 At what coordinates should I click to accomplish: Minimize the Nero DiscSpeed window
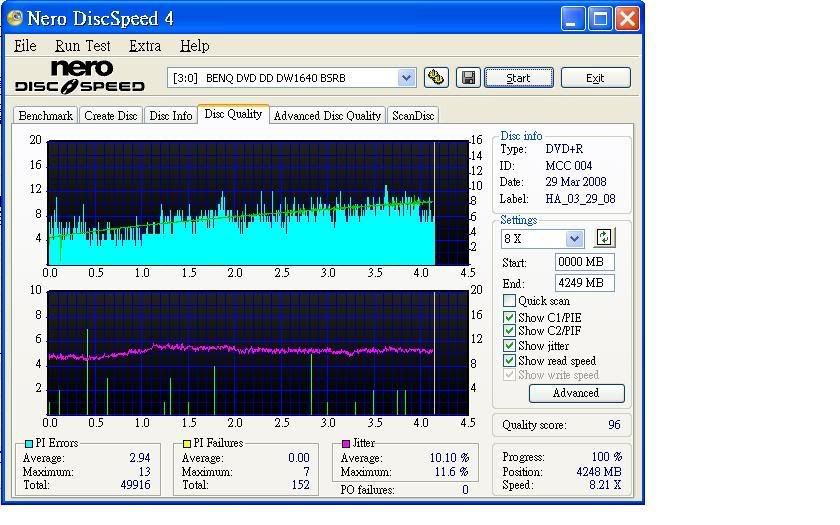573,19
